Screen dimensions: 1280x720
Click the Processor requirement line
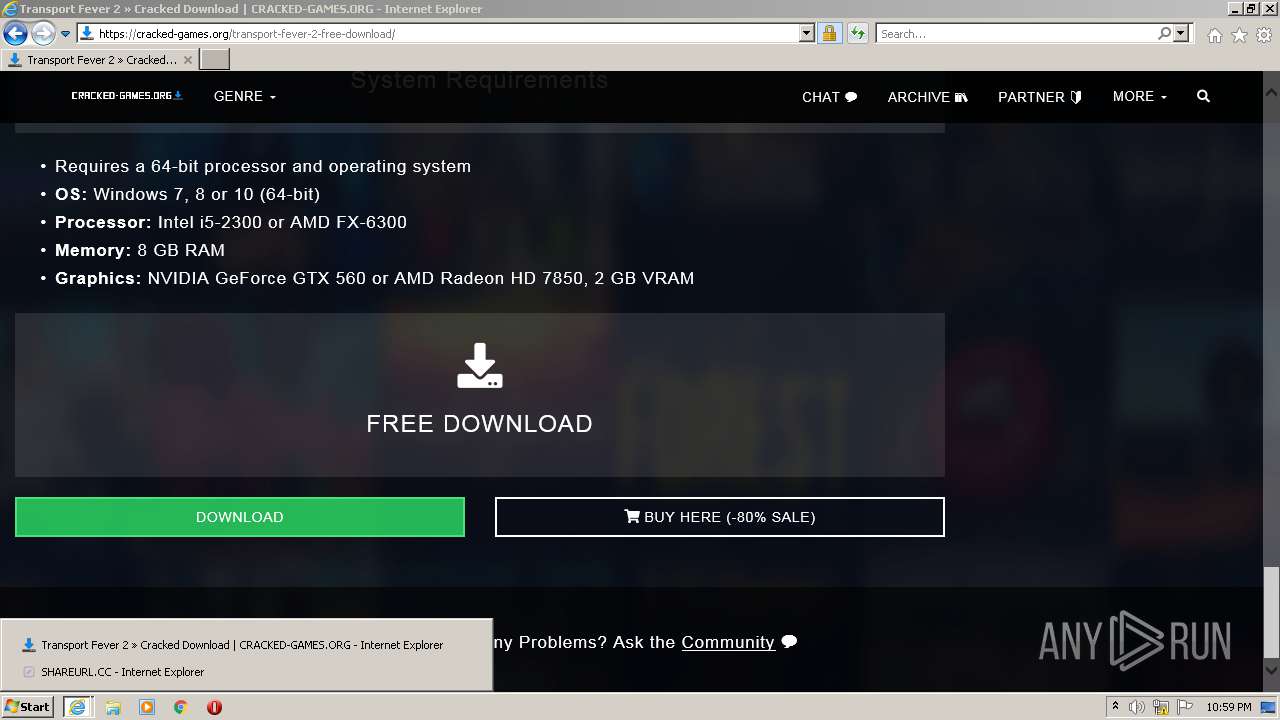(231, 222)
